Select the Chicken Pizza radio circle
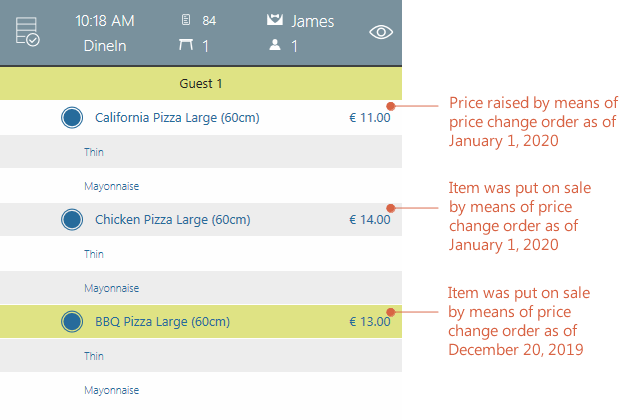Viewport: 630px width, 420px height. click(71, 219)
